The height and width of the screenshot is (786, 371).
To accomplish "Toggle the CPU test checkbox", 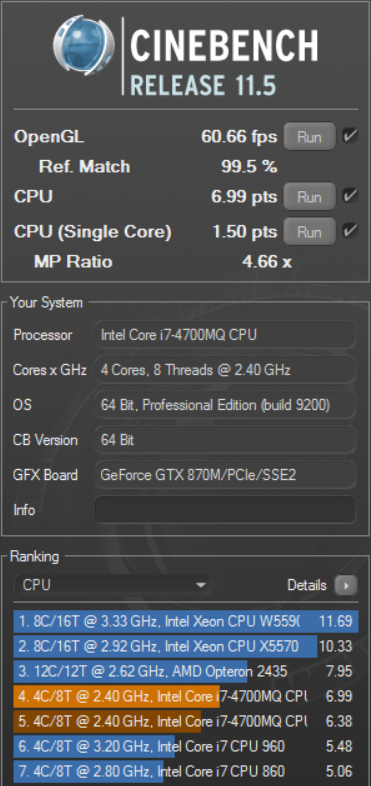I will [x=349, y=196].
